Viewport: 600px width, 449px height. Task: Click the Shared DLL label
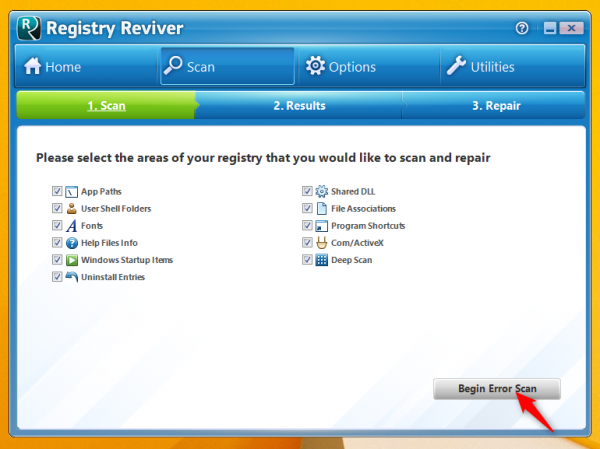(353, 191)
